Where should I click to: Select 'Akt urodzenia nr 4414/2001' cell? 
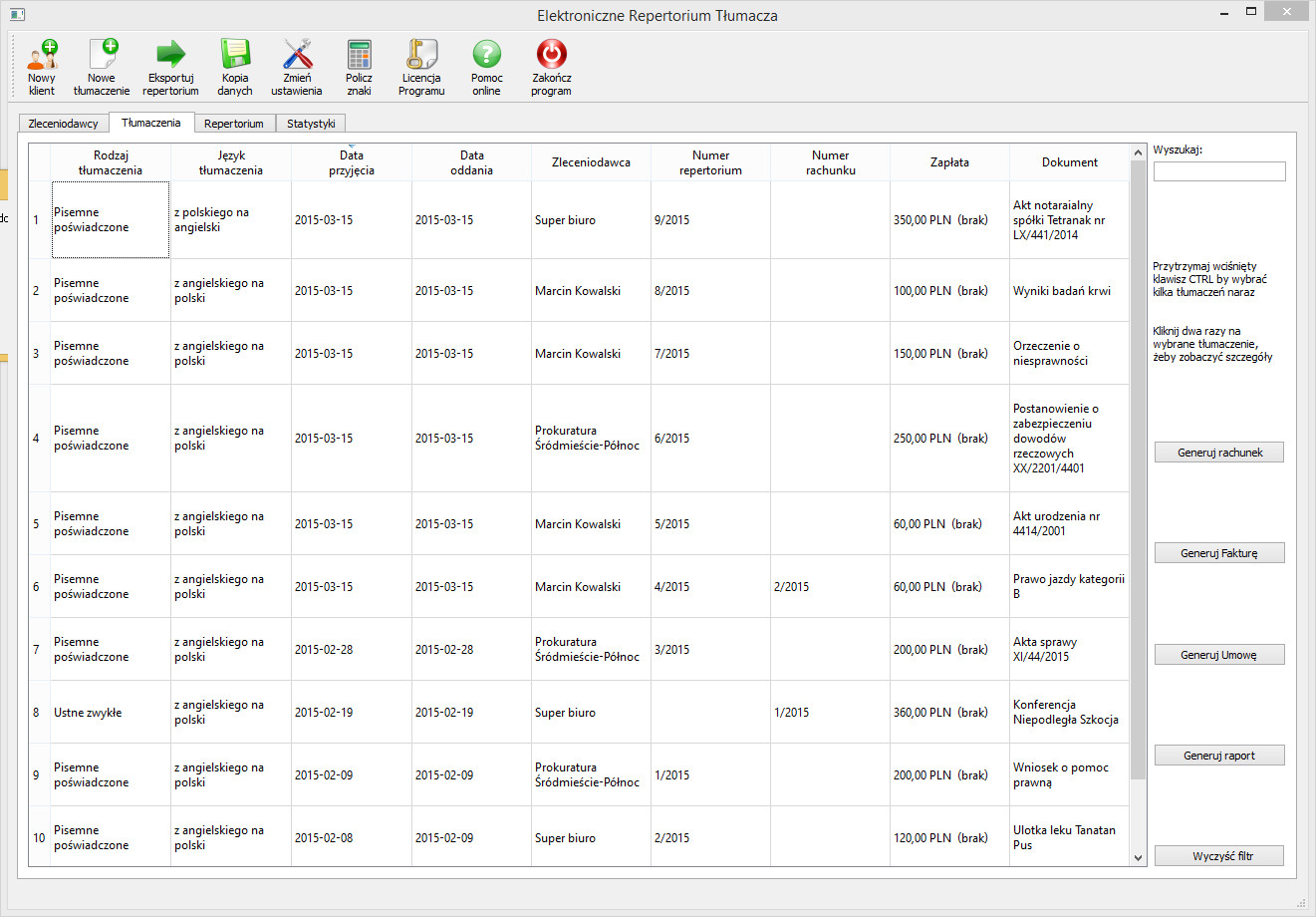tap(1070, 524)
